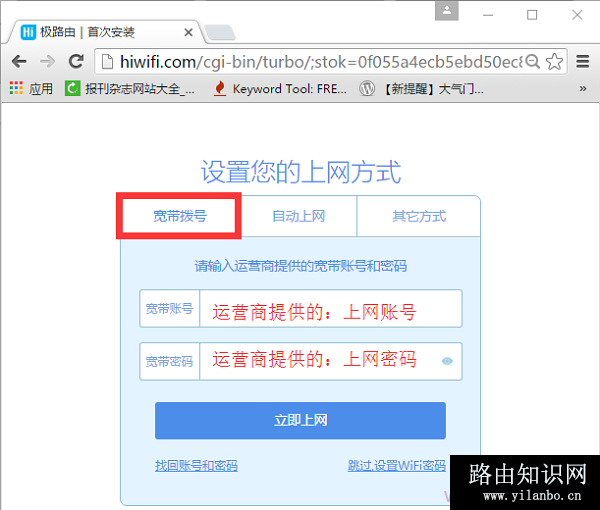The image size is (600, 510).
Task: Open the 【新提醒】大气门 bookmark
Action: [422, 88]
